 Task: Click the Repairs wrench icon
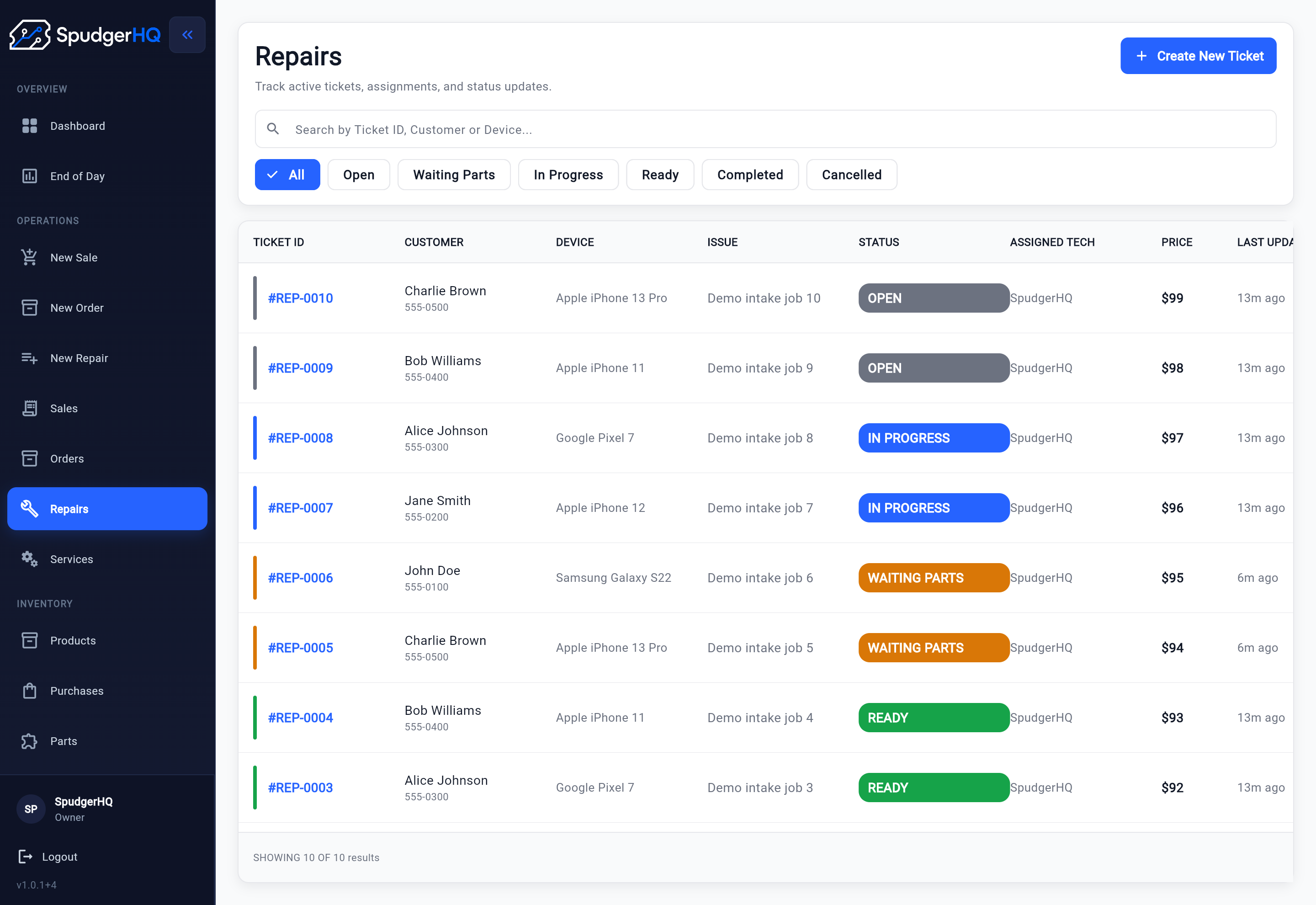pos(29,509)
